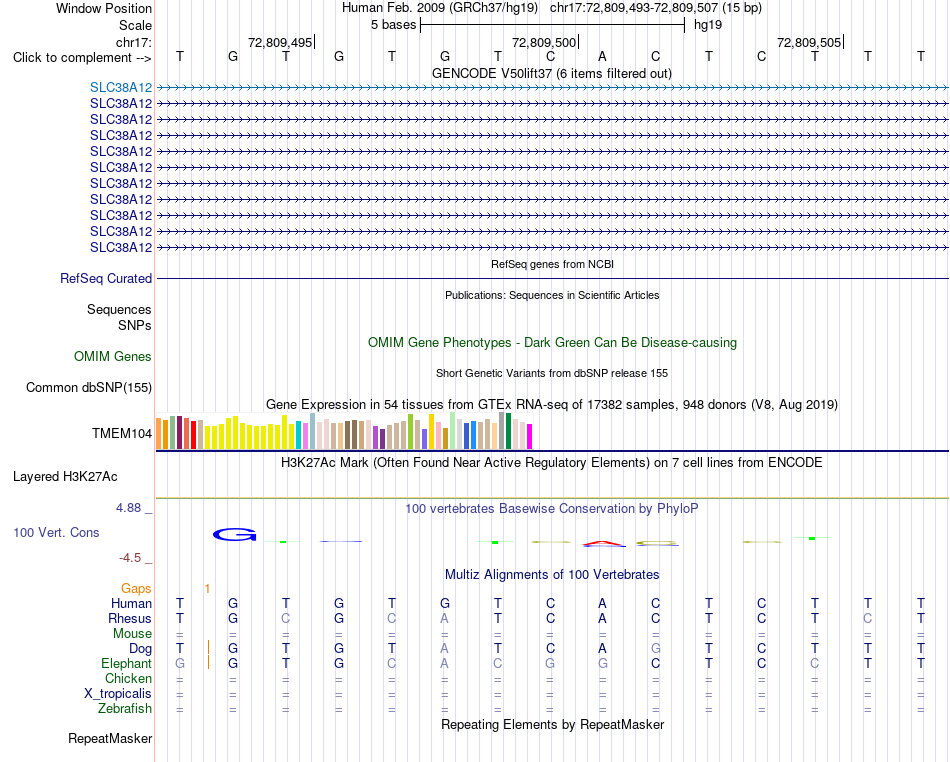Click the 72,809,505 ruler position
The height and width of the screenshot is (762, 950).
[x=809, y=42]
